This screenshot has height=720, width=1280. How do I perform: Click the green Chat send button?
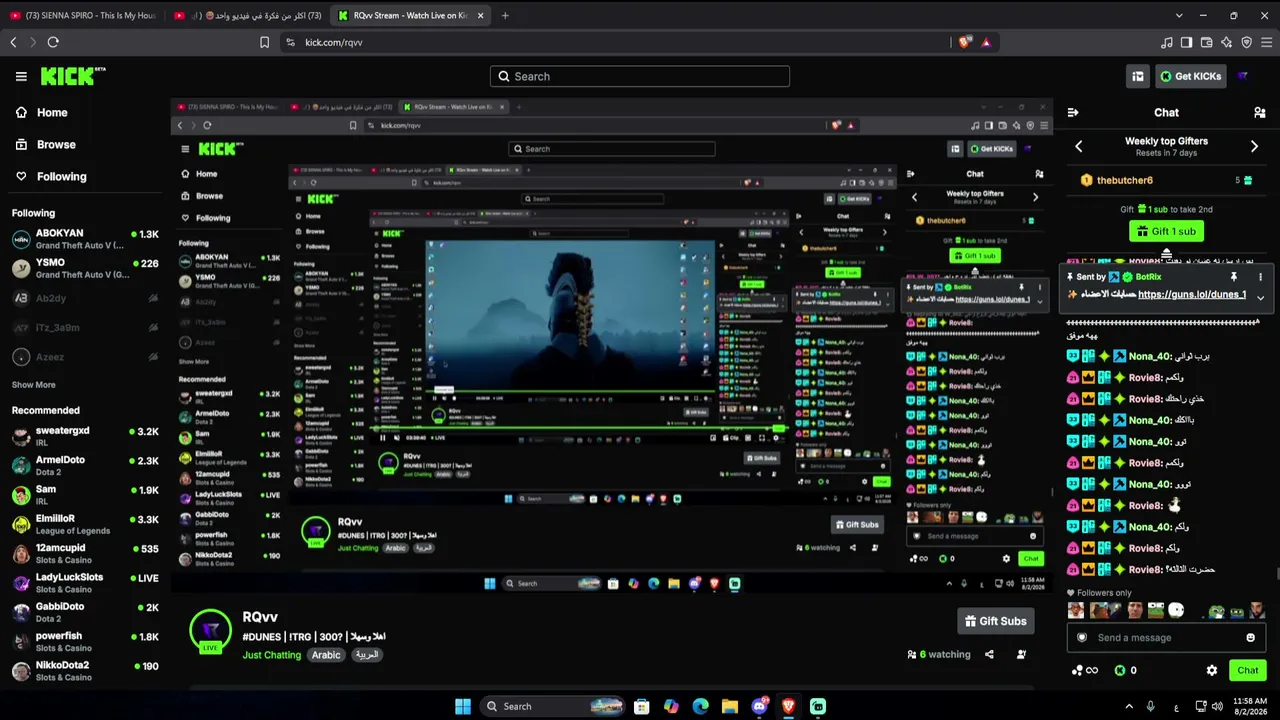click(x=1248, y=671)
